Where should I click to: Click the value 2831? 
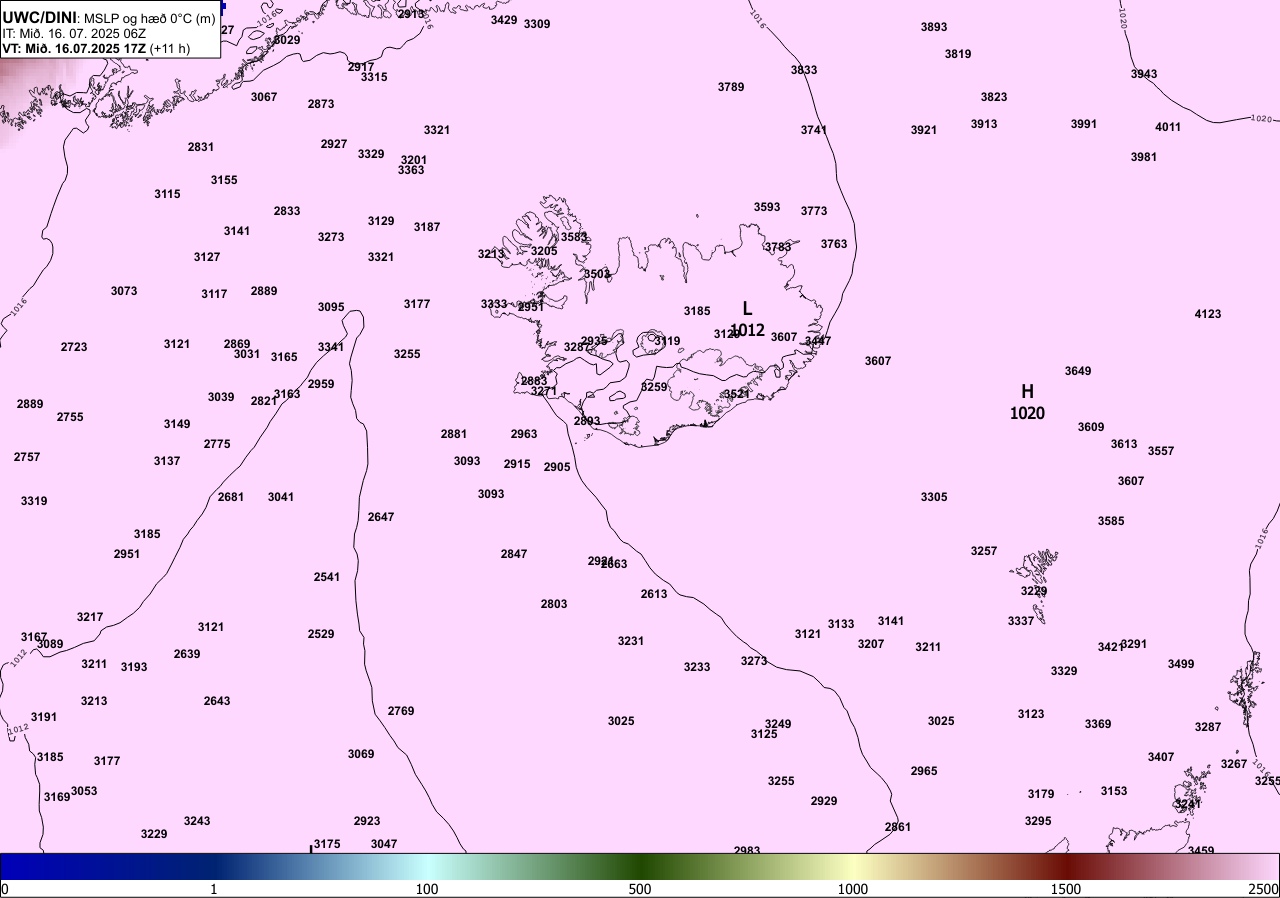(201, 147)
